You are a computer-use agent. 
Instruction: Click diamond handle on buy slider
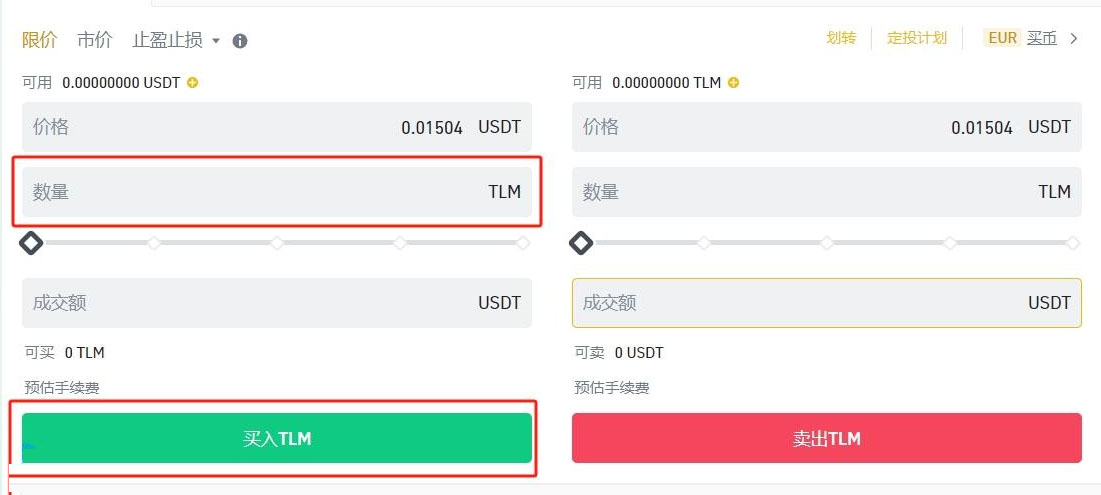pos(31,243)
